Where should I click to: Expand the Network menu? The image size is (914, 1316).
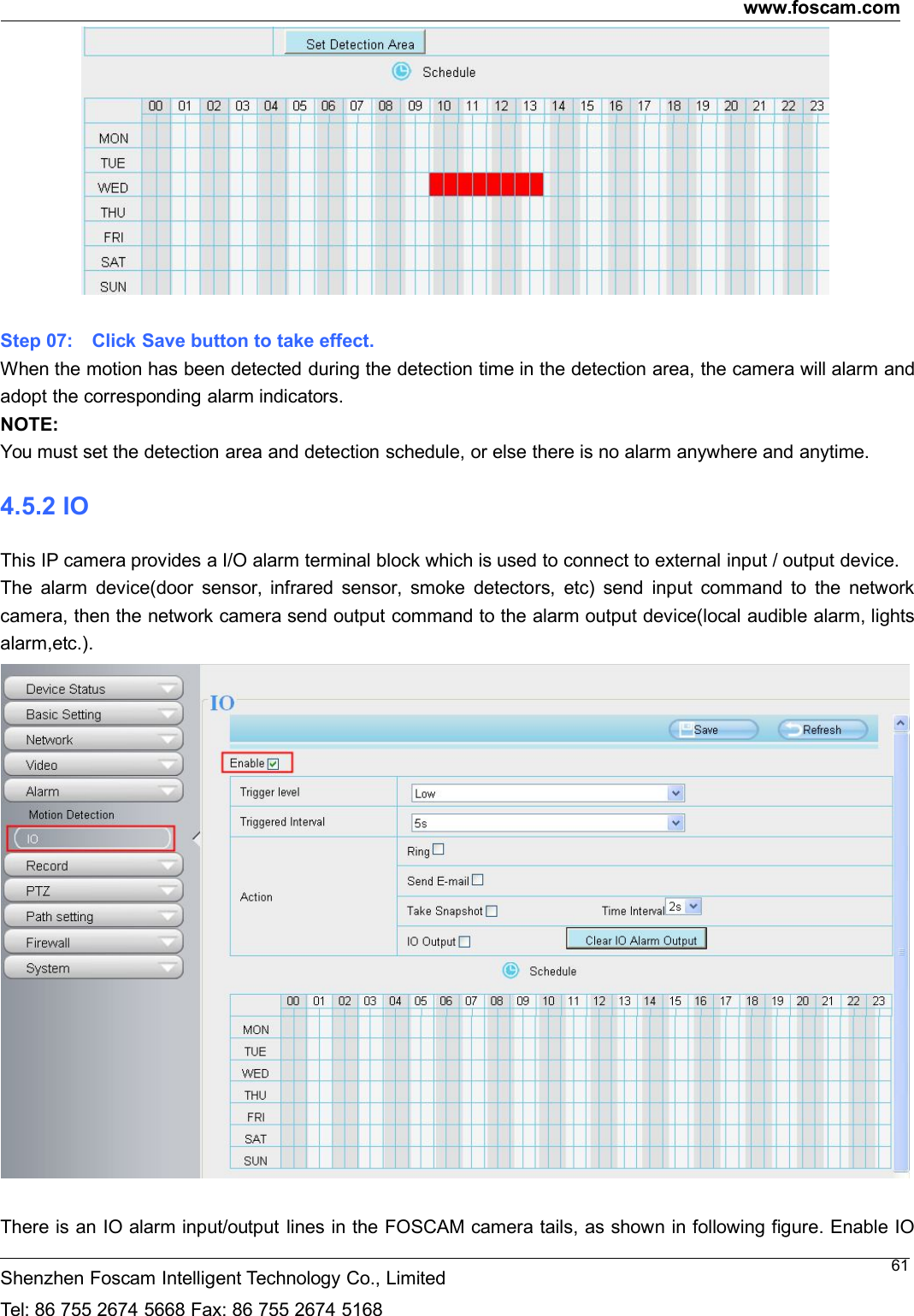point(93,739)
